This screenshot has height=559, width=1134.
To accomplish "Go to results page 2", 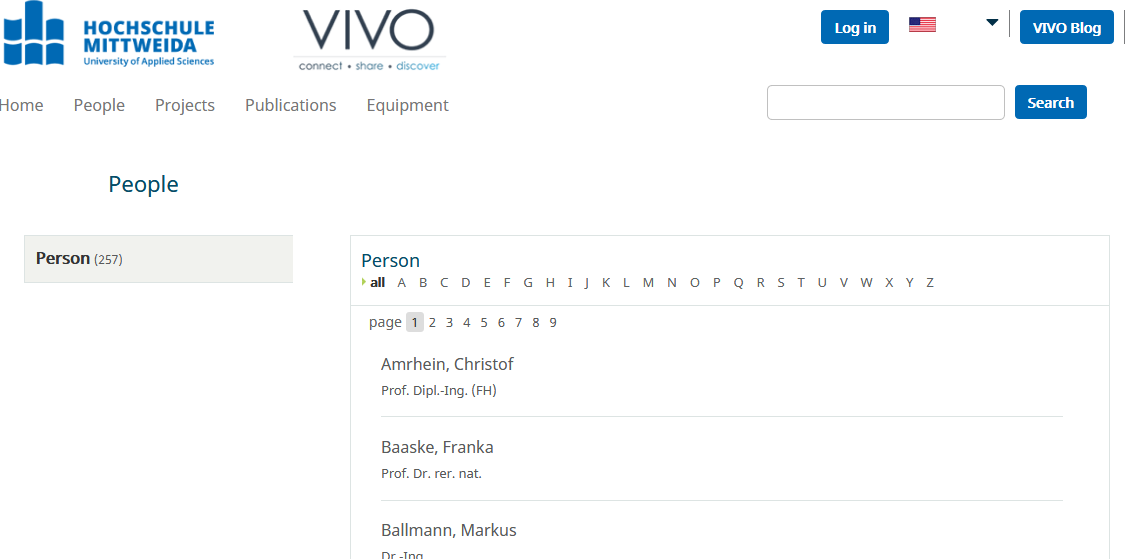I will (x=432, y=323).
